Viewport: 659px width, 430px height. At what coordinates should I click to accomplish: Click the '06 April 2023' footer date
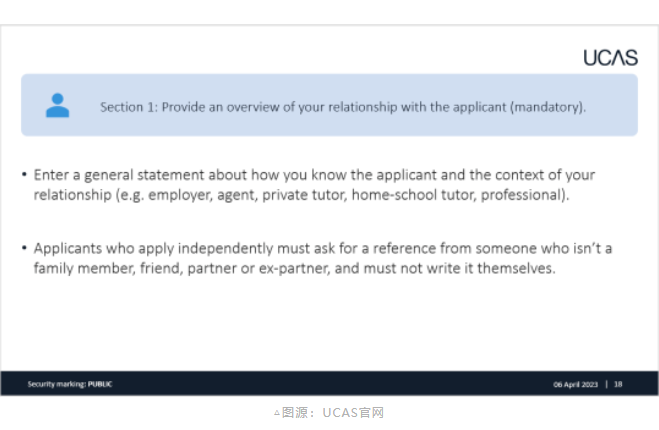(x=575, y=384)
